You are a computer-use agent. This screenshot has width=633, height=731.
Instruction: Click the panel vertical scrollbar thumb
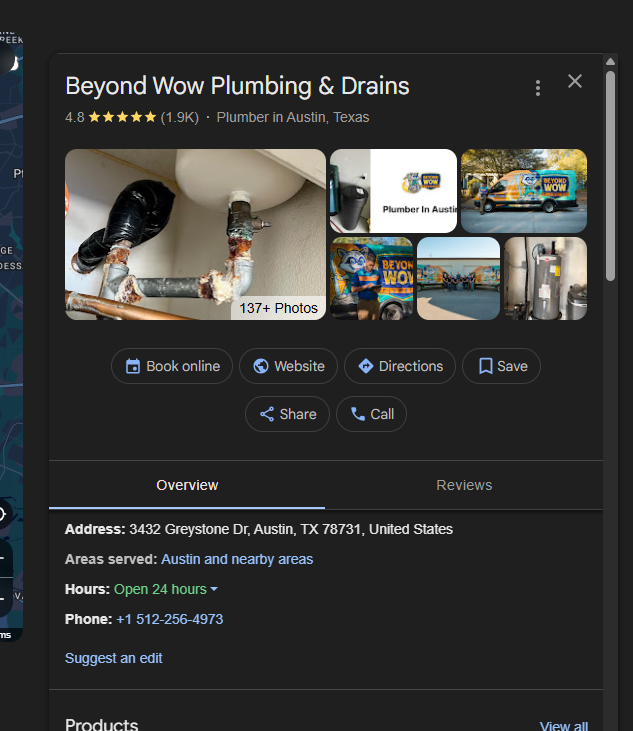pyautogui.click(x=610, y=176)
